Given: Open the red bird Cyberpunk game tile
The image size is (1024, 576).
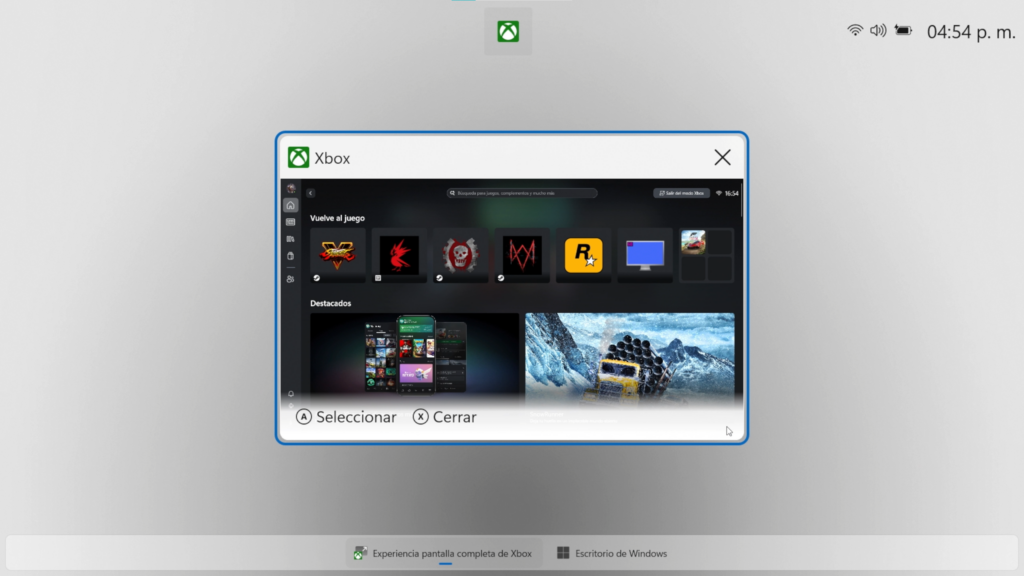Looking at the screenshot, I should (399, 255).
